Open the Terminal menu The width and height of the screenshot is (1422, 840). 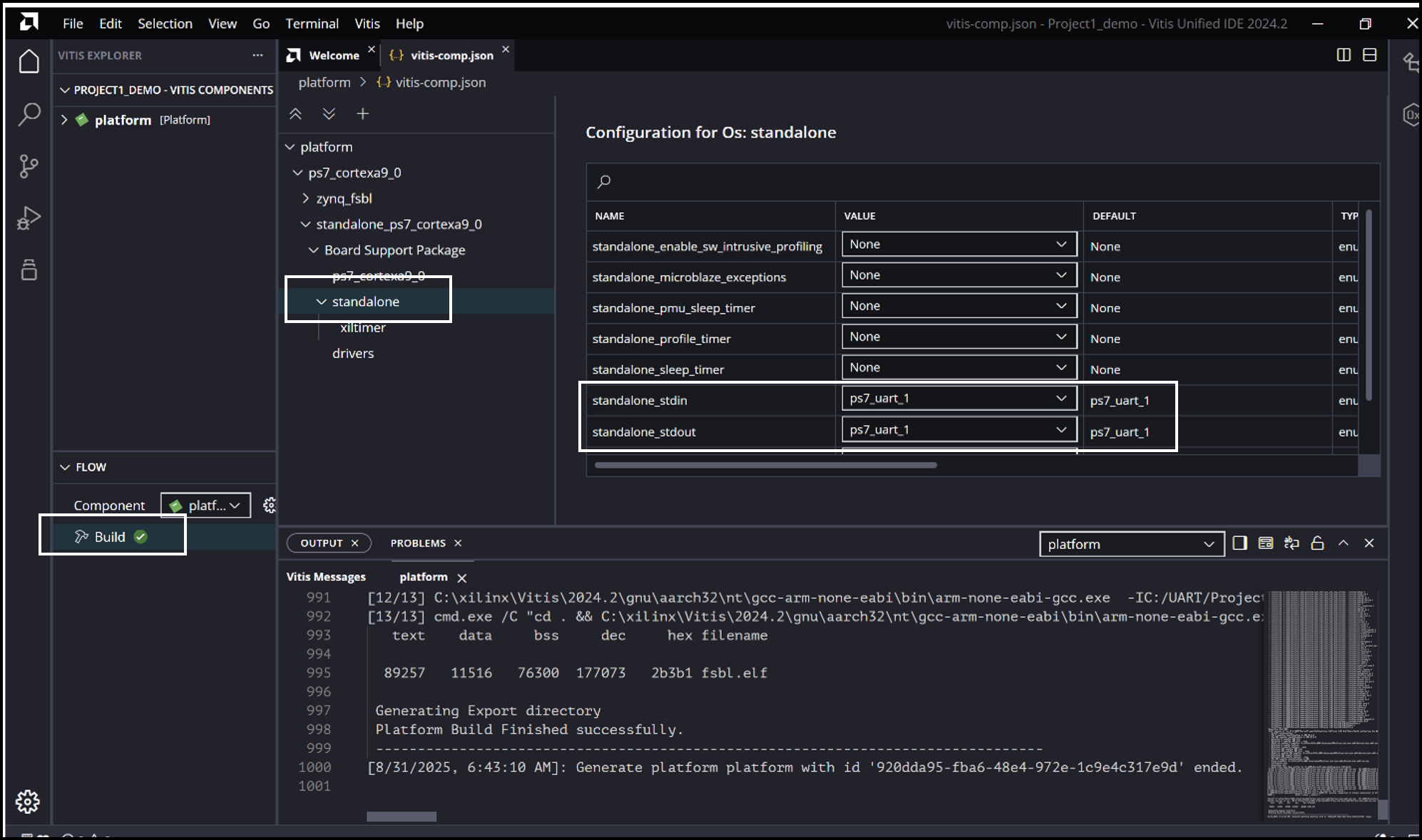(312, 24)
